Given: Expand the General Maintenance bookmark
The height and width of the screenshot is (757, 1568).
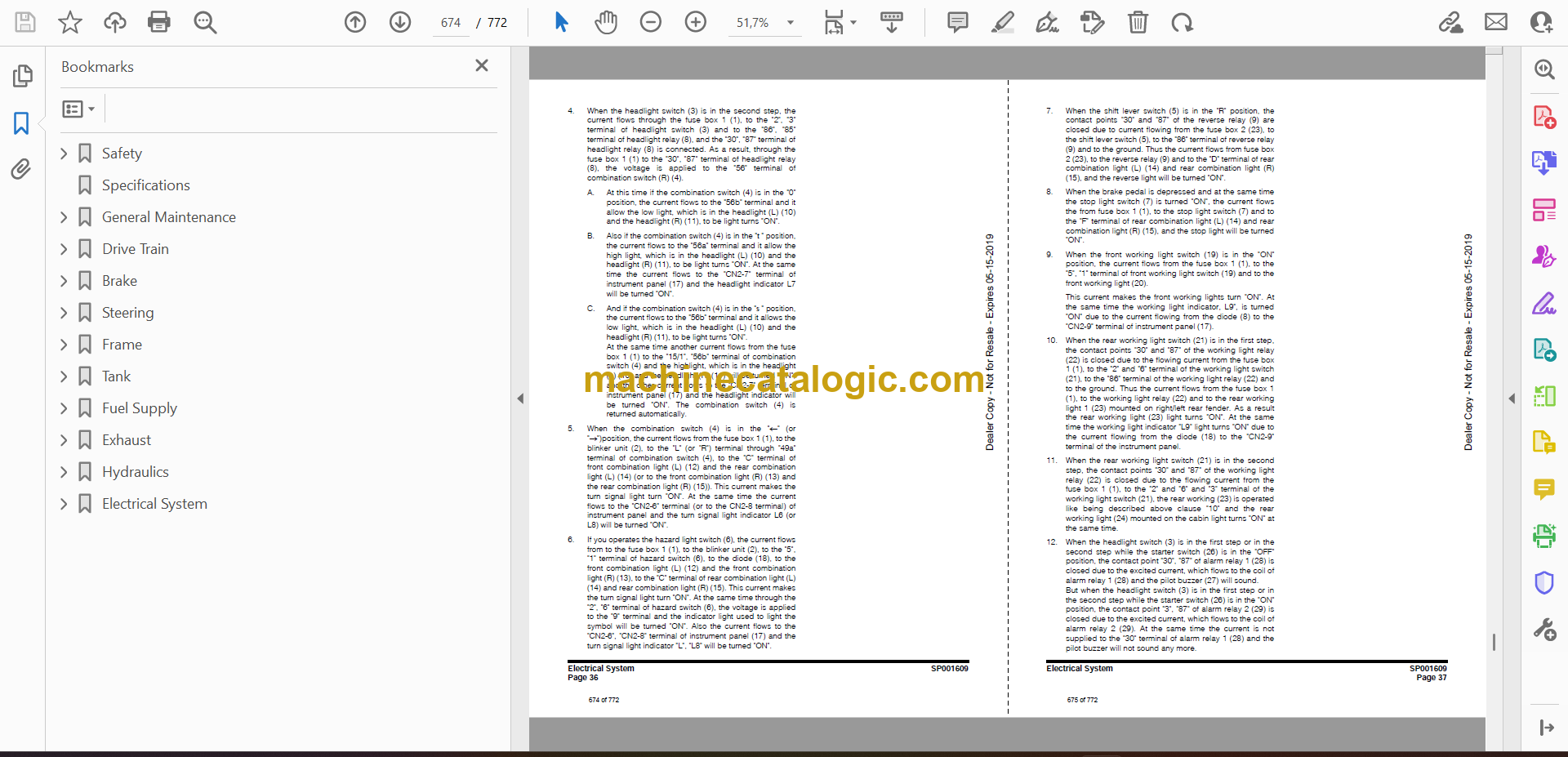Looking at the screenshot, I should [64, 216].
